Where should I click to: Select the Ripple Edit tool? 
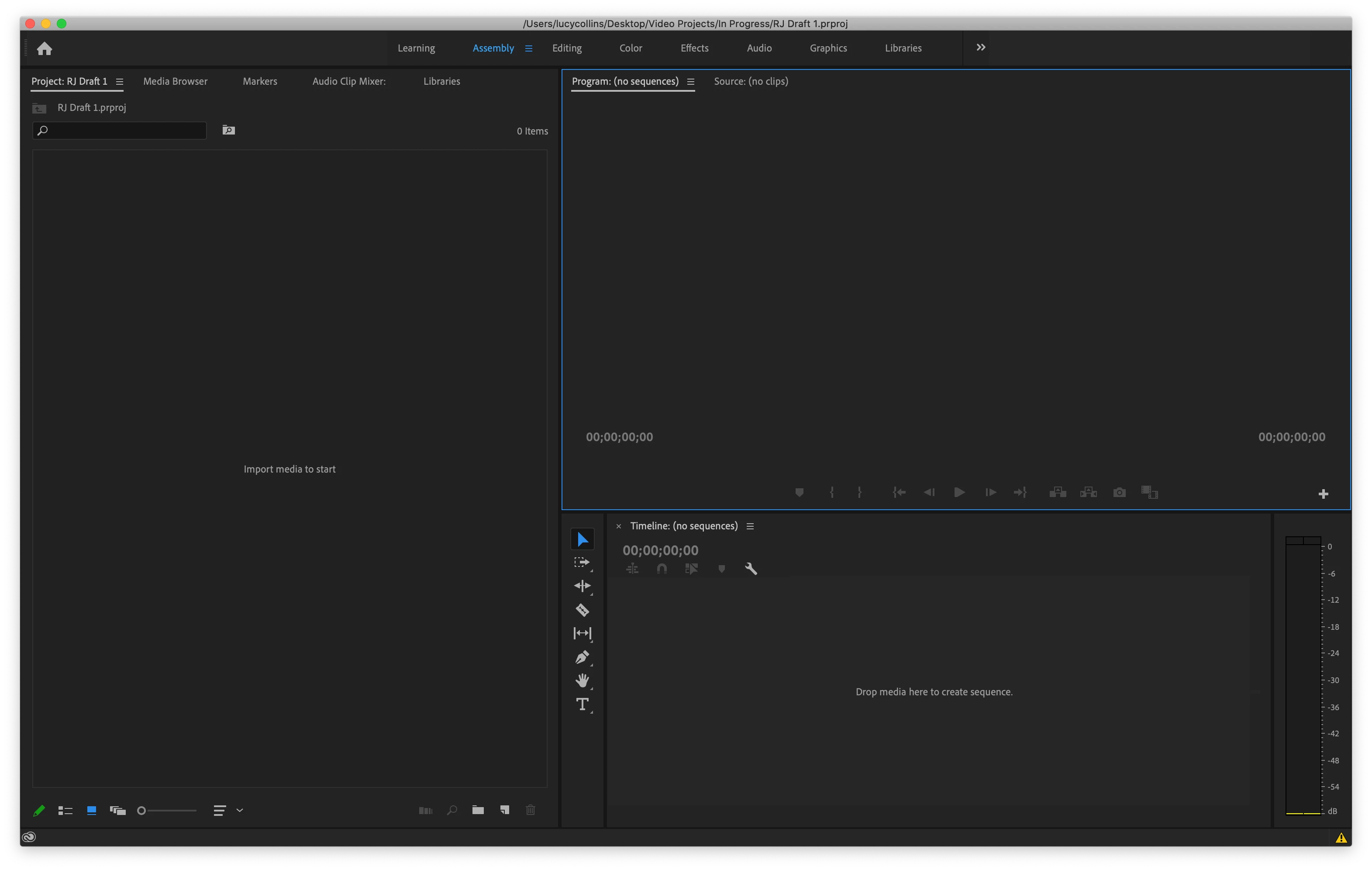tap(582, 586)
